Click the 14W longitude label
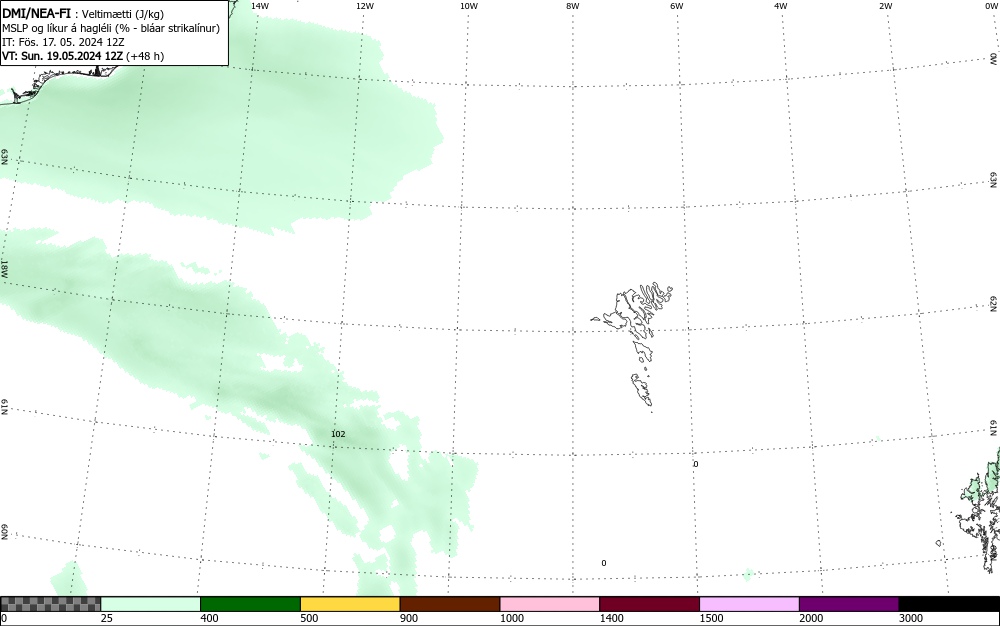Screen dimensions: 1000x626 [260, 6]
